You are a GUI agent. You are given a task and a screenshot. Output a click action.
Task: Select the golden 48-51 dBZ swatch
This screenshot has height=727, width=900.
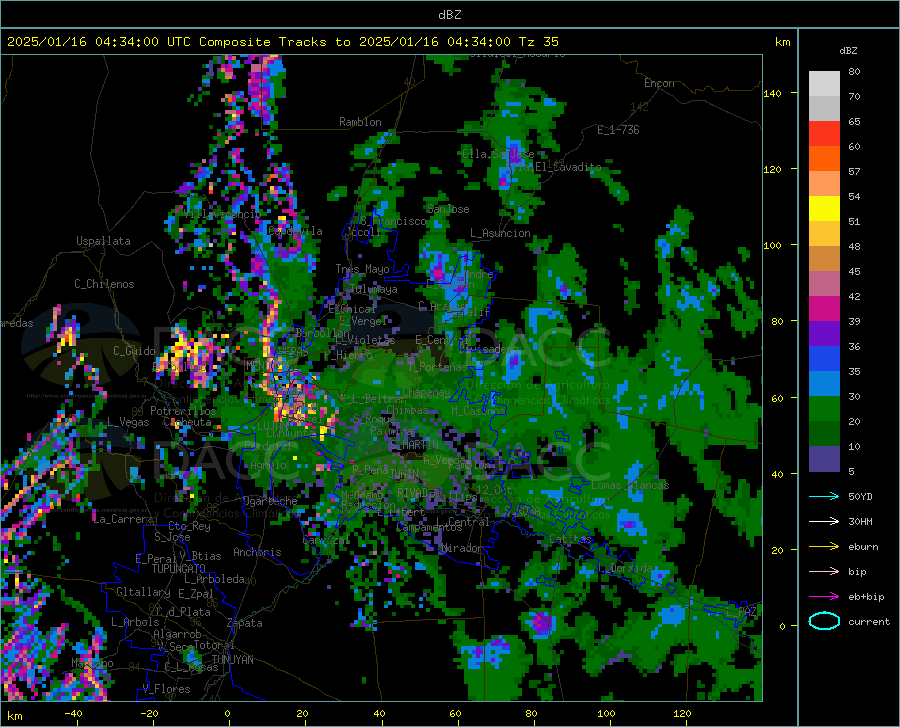824,234
